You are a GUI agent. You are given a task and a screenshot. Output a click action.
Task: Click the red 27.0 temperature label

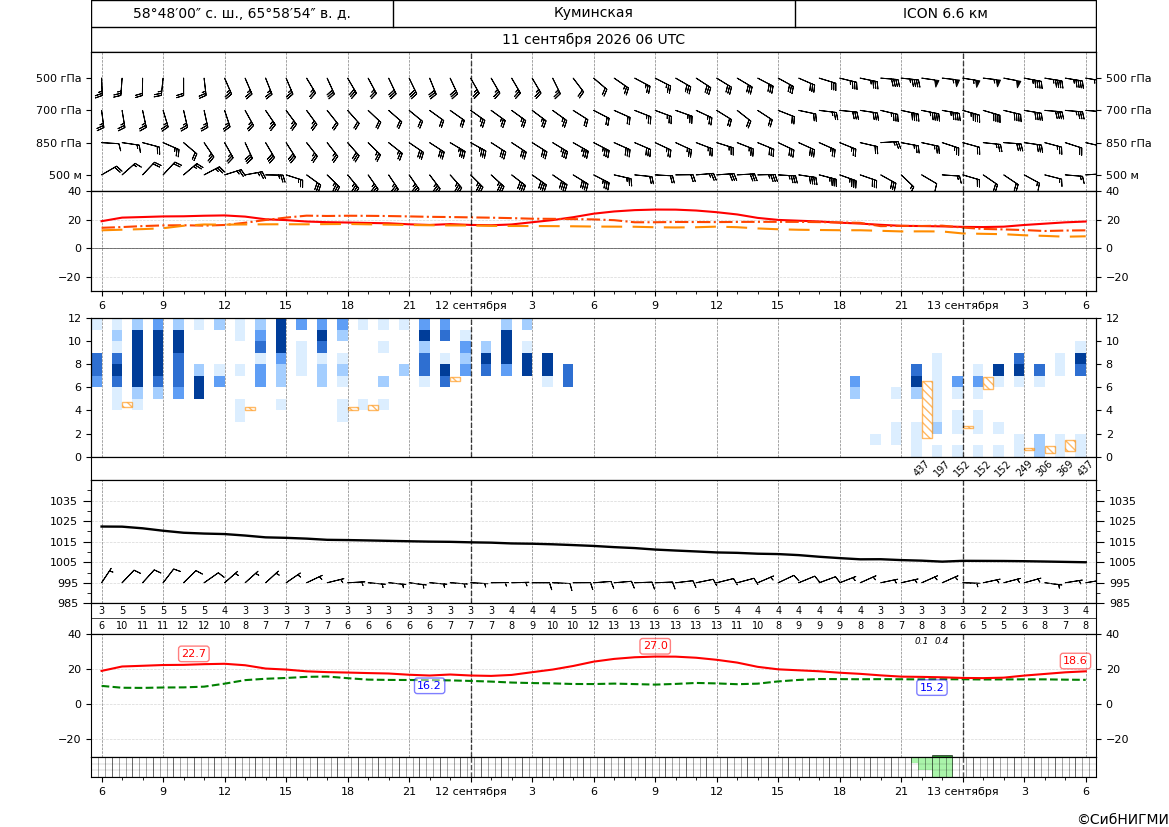(x=655, y=646)
